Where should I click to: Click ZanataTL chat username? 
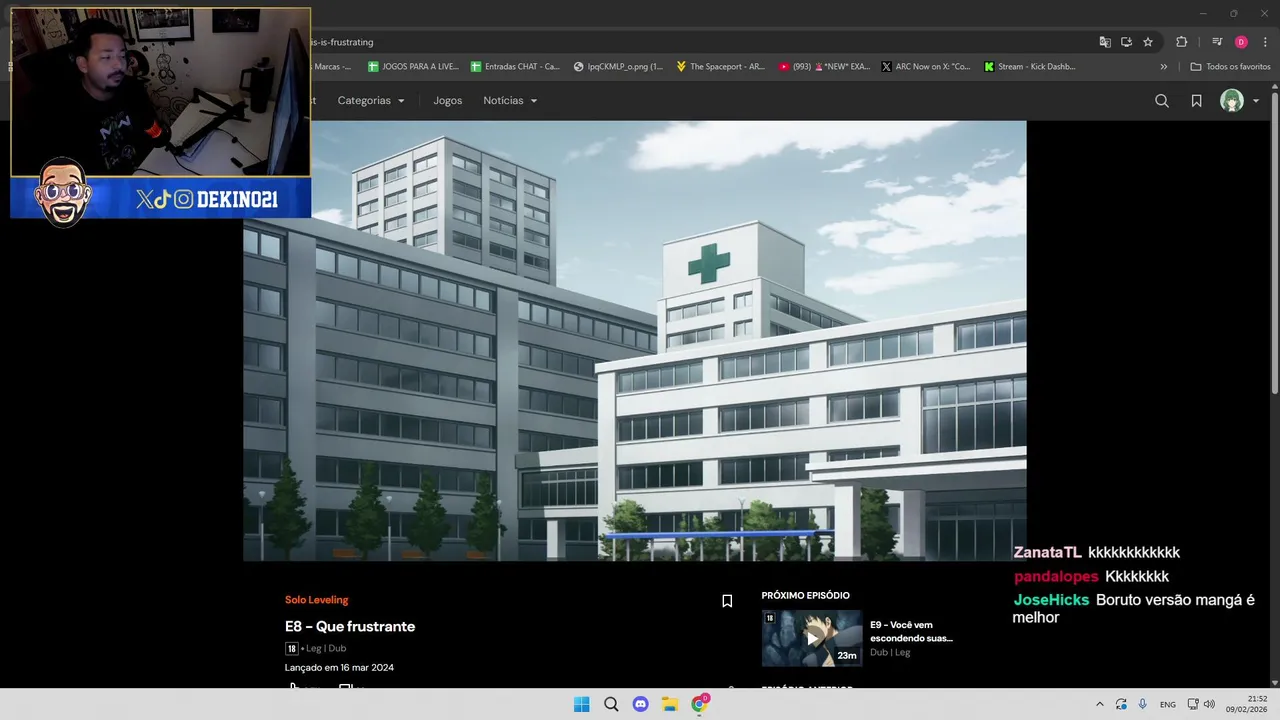click(x=1047, y=552)
